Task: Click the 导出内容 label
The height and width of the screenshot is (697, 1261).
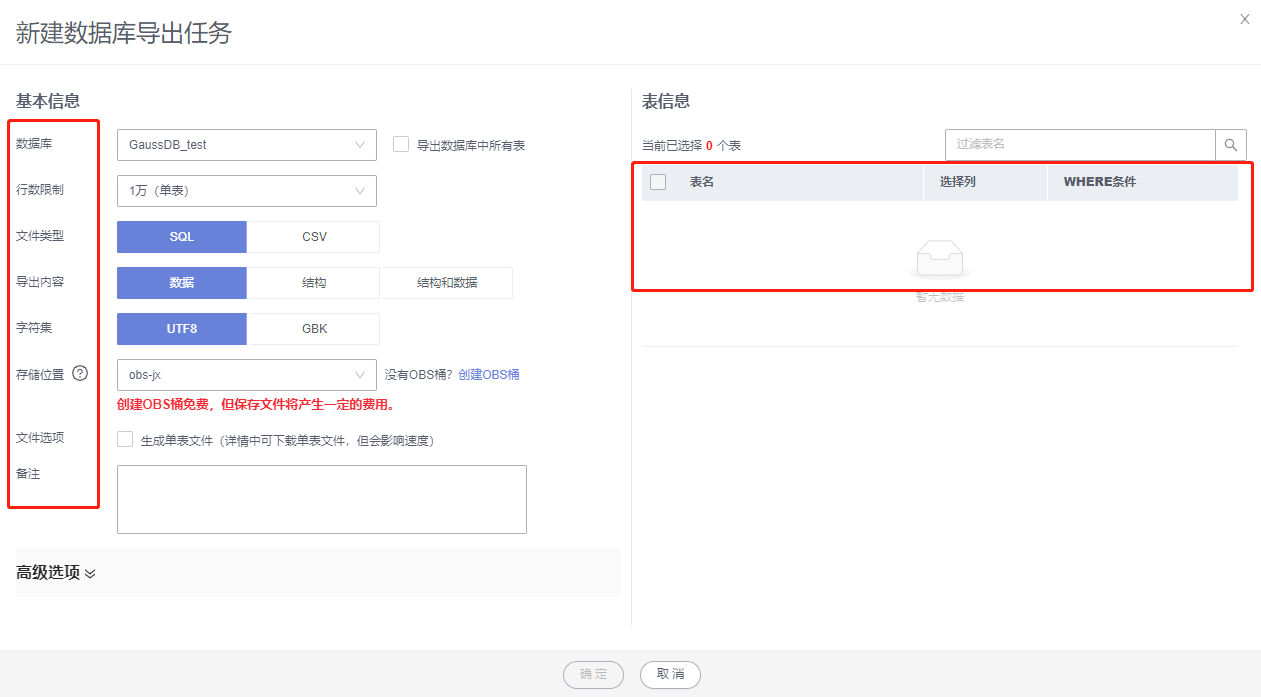Action: [40, 282]
